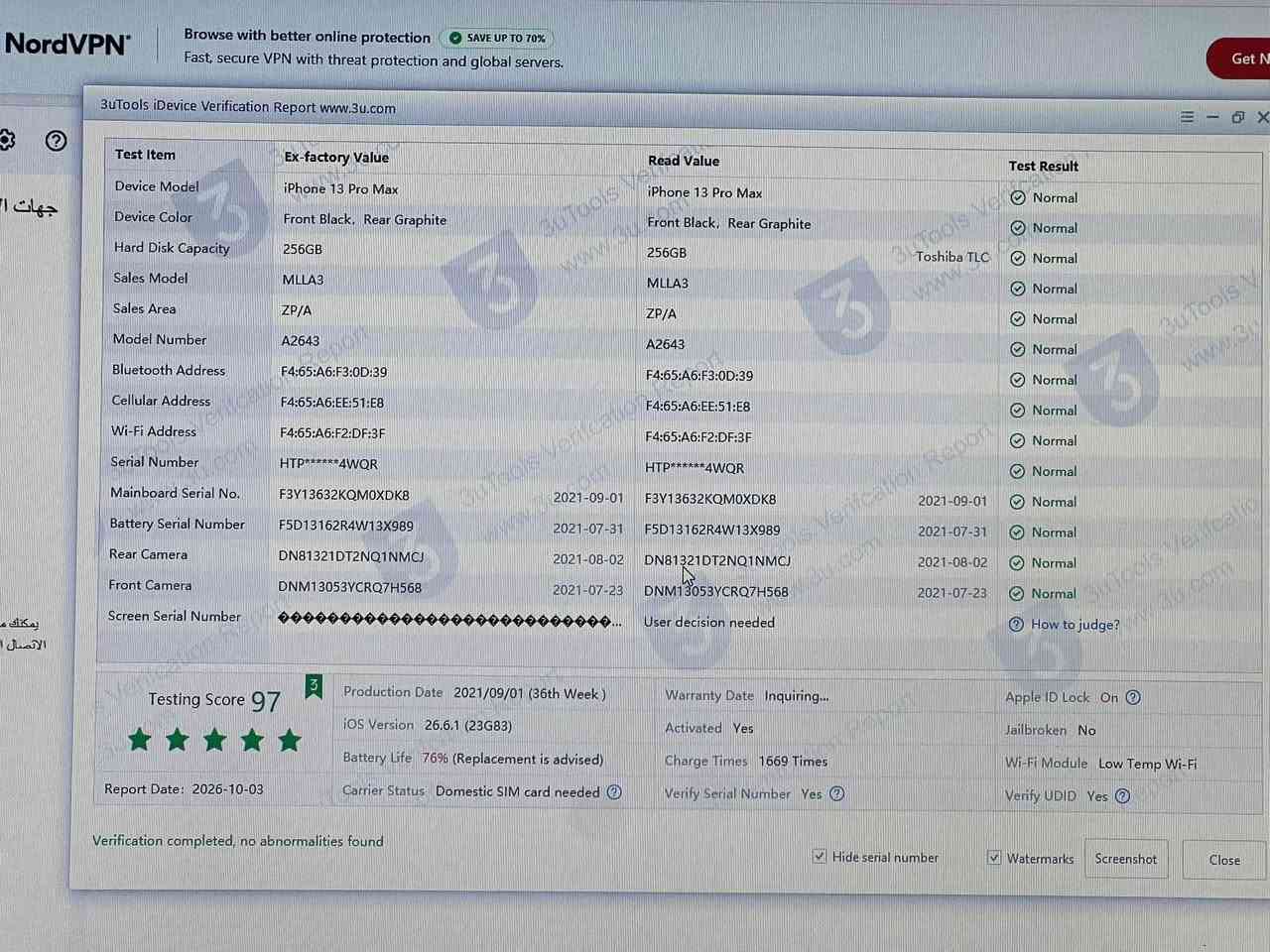Open help icon beside Verify Serial Number
The width and height of the screenshot is (1270, 952).
pos(837,793)
